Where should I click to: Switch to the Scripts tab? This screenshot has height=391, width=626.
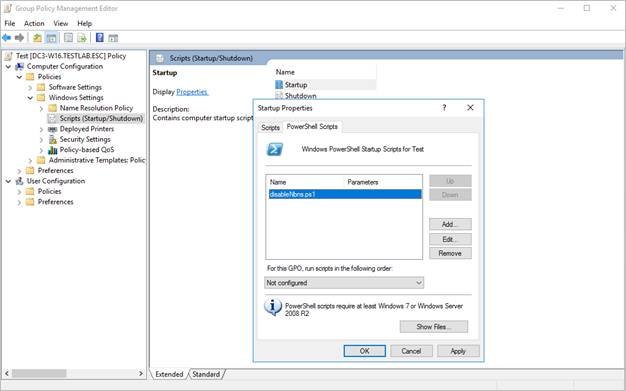click(270, 127)
